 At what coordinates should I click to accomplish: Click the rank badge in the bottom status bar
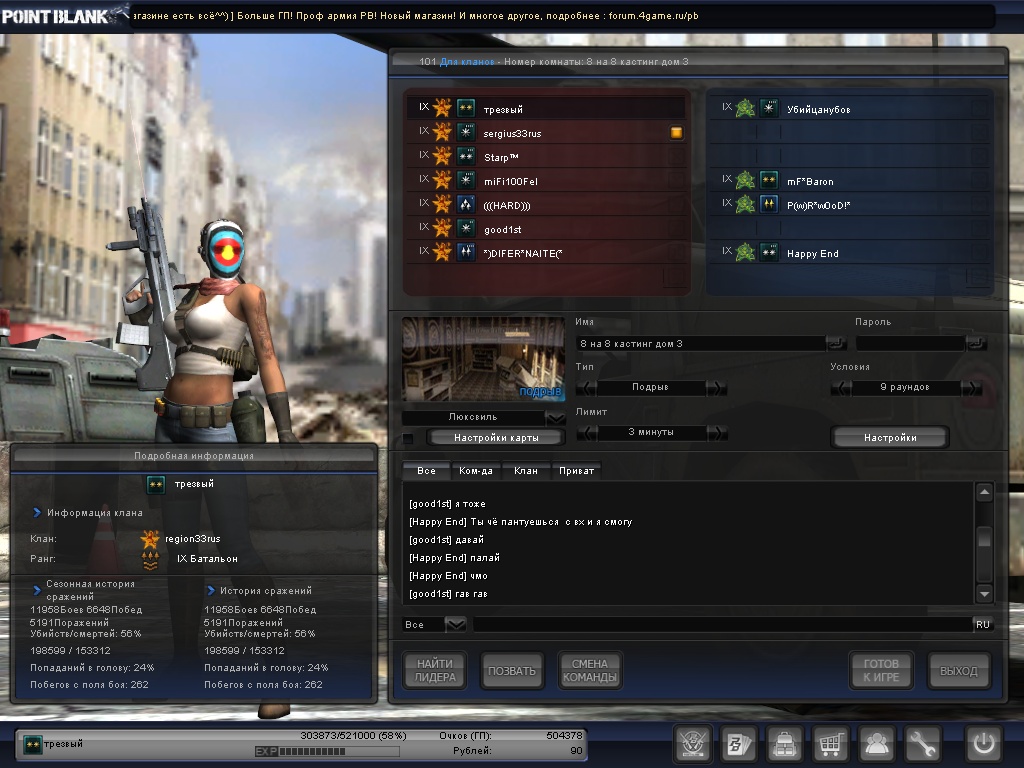(x=33, y=744)
